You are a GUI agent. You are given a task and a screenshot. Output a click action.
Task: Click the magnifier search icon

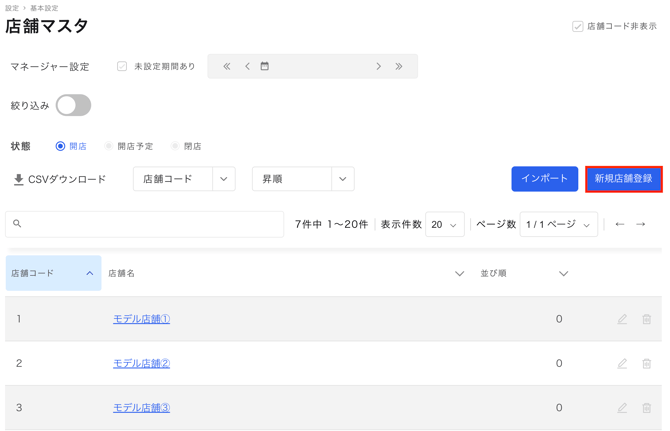pyautogui.click(x=17, y=223)
